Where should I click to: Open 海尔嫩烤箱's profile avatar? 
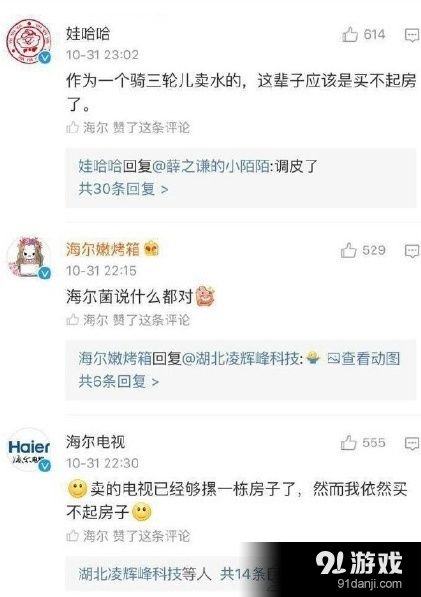29,257
